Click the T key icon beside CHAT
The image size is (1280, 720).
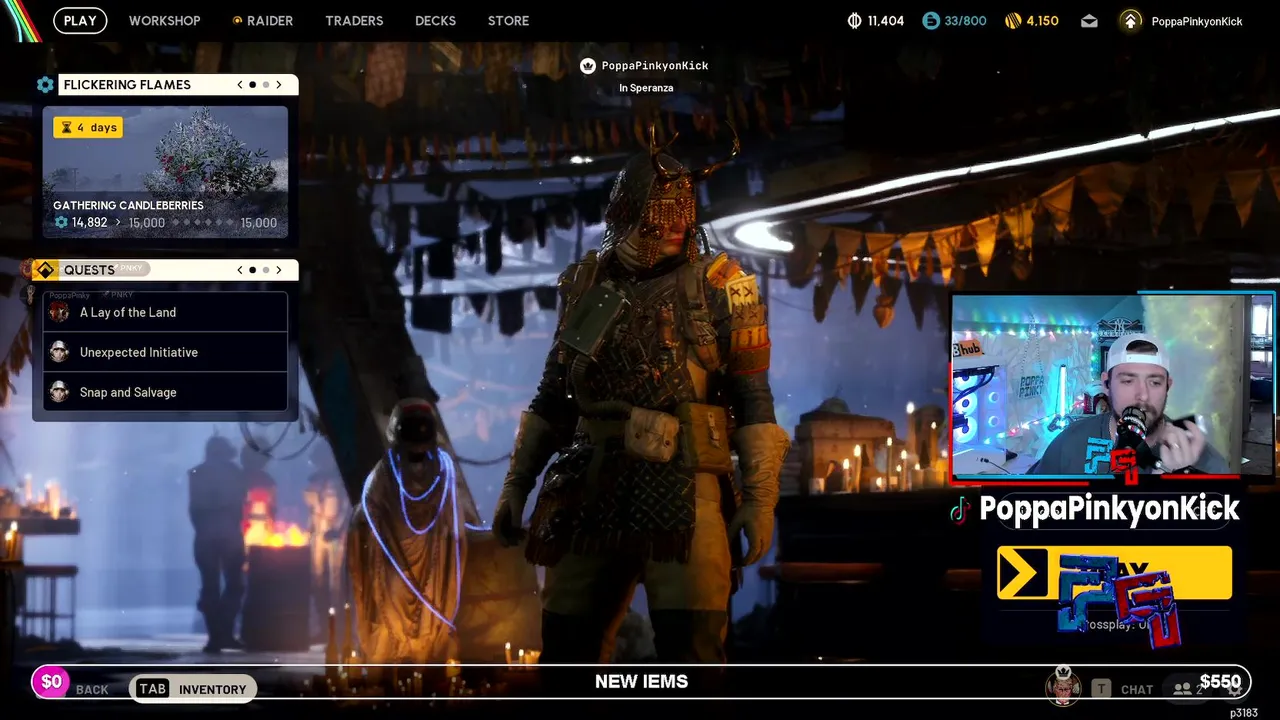click(1101, 689)
